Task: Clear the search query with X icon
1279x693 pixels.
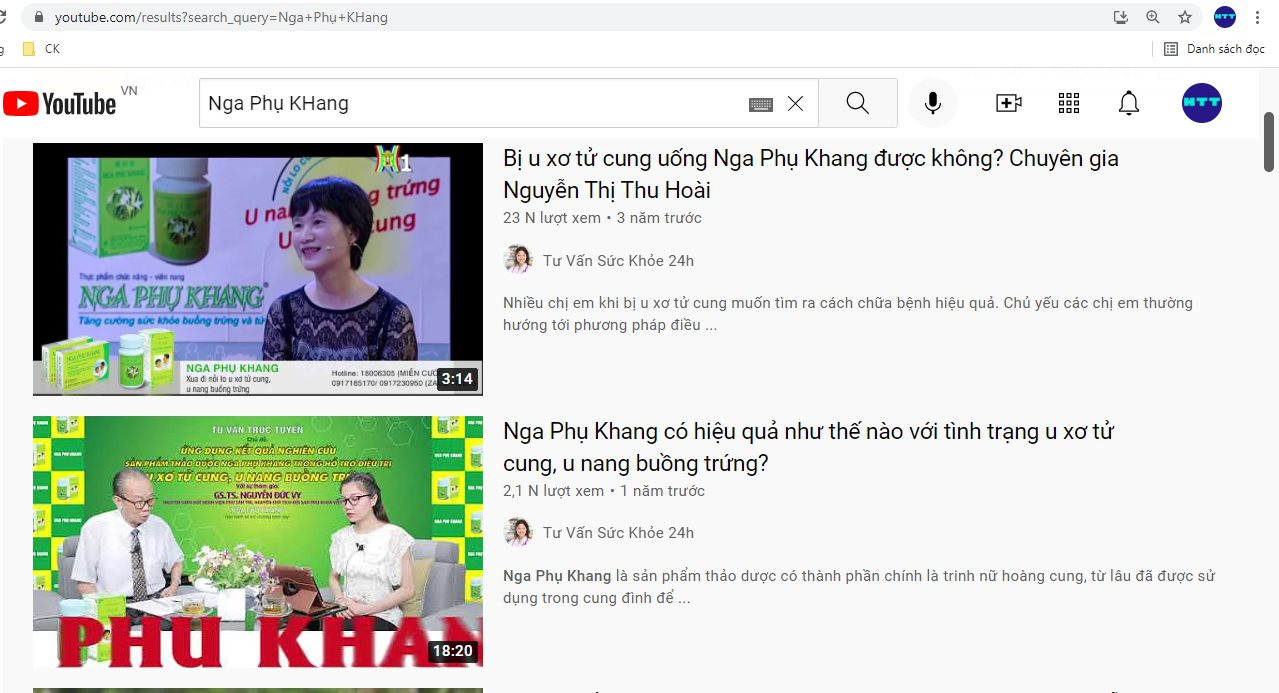Action: [x=795, y=103]
